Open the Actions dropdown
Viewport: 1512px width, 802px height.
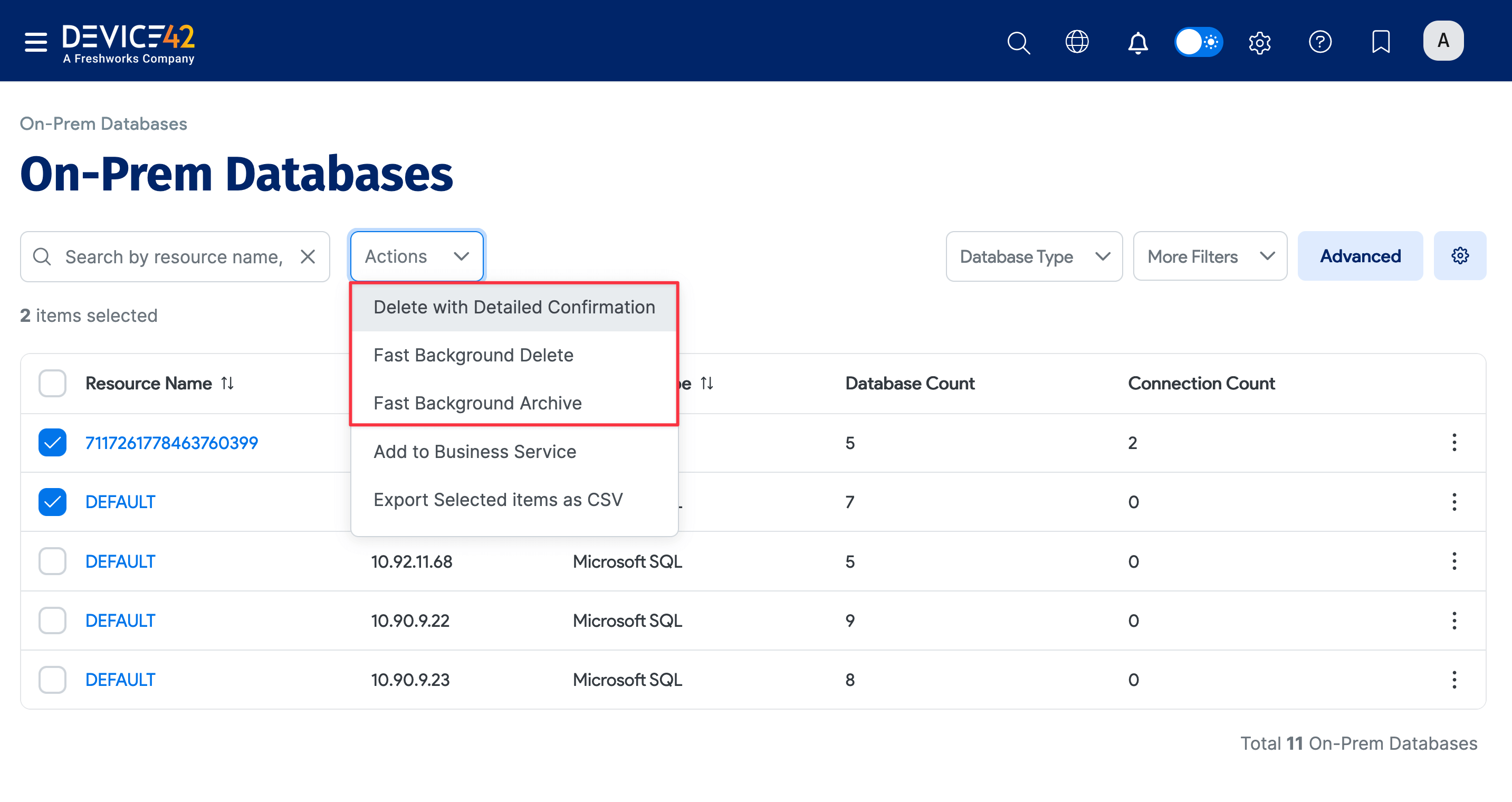(x=416, y=256)
